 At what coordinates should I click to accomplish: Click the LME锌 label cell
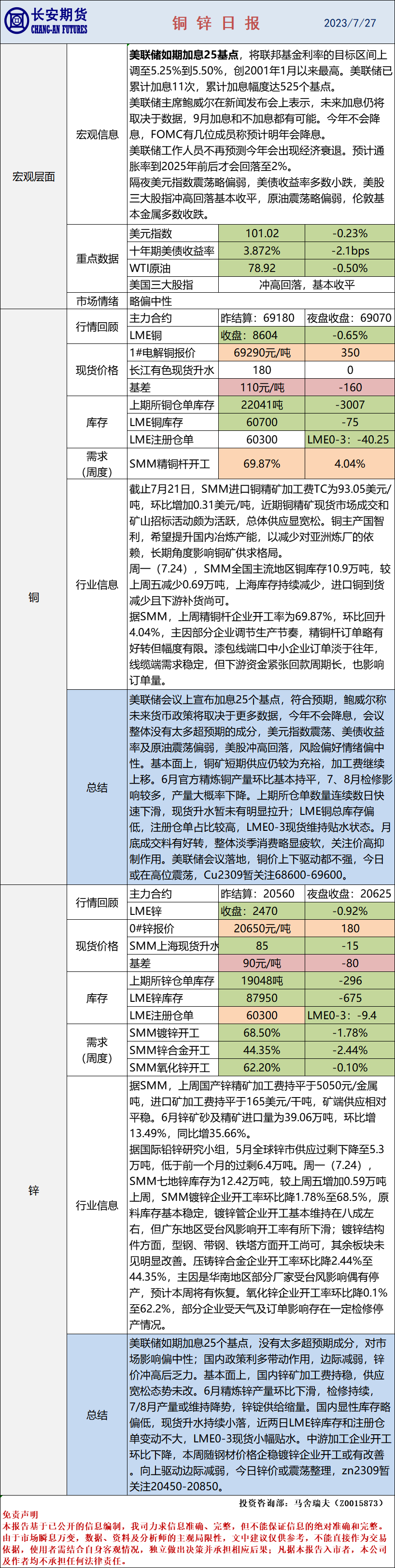pos(172,911)
